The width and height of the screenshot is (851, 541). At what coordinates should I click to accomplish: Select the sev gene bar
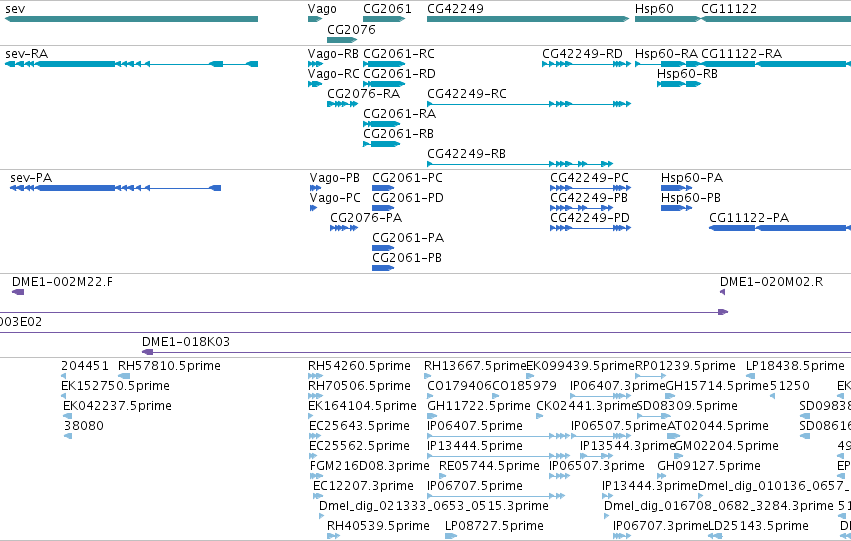131,19
